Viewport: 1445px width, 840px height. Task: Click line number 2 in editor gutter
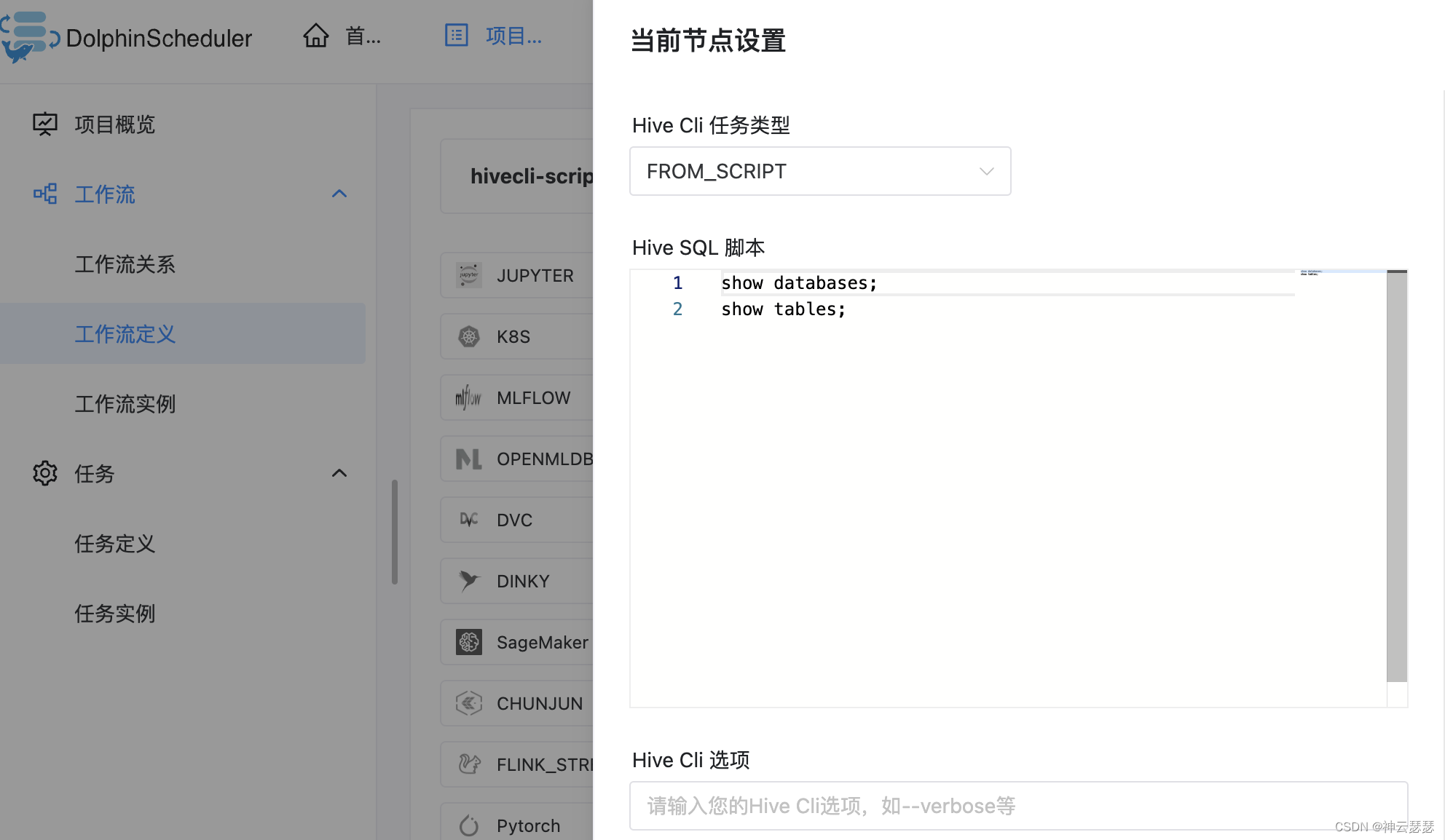(x=677, y=309)
